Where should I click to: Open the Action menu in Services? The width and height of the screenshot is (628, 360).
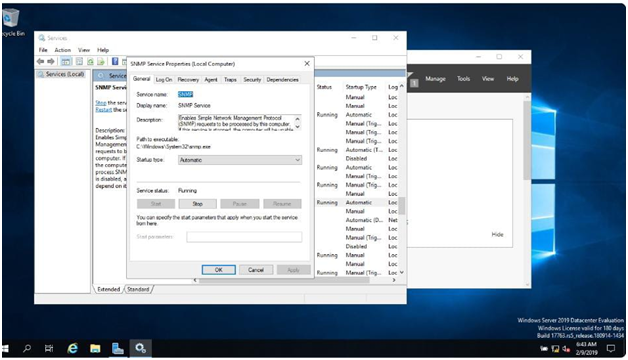62,50
